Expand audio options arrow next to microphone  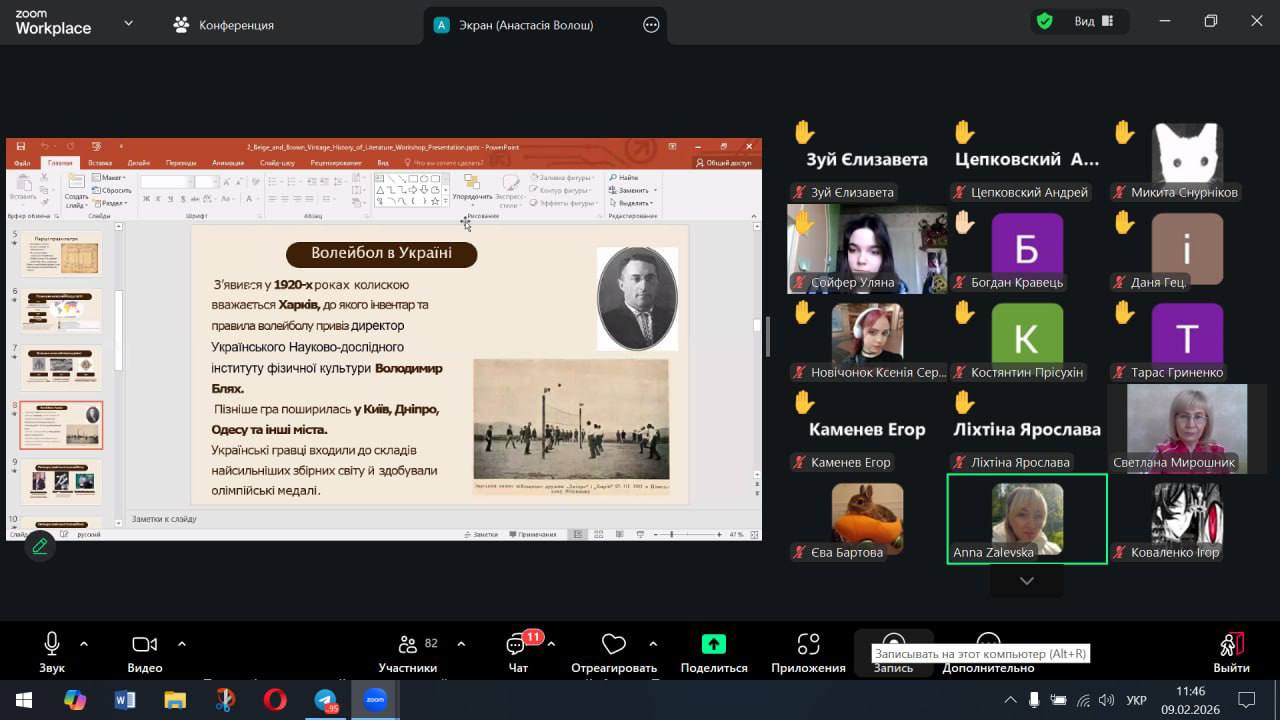84,644
